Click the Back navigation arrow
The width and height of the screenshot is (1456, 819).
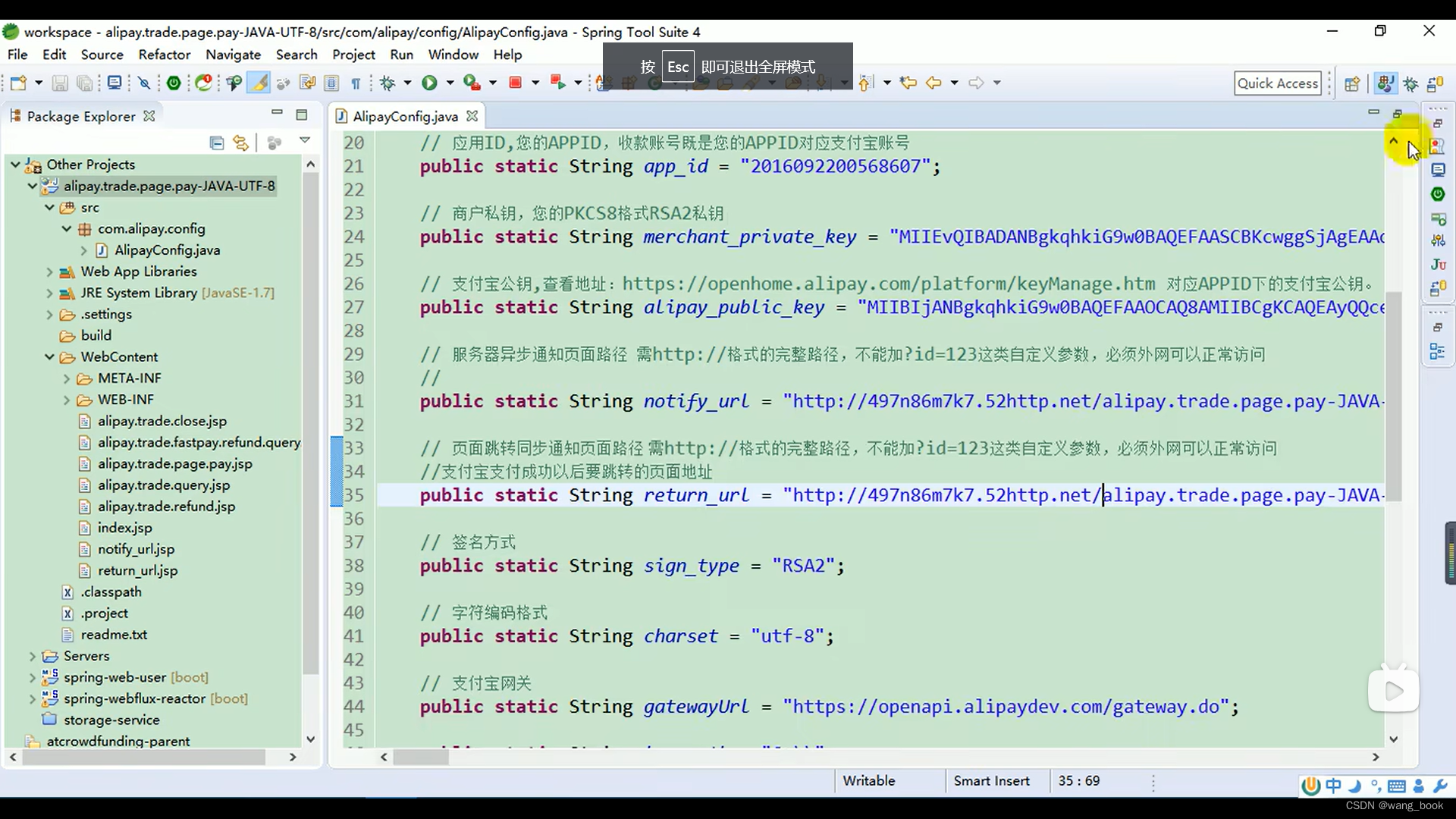click(934, 83)
